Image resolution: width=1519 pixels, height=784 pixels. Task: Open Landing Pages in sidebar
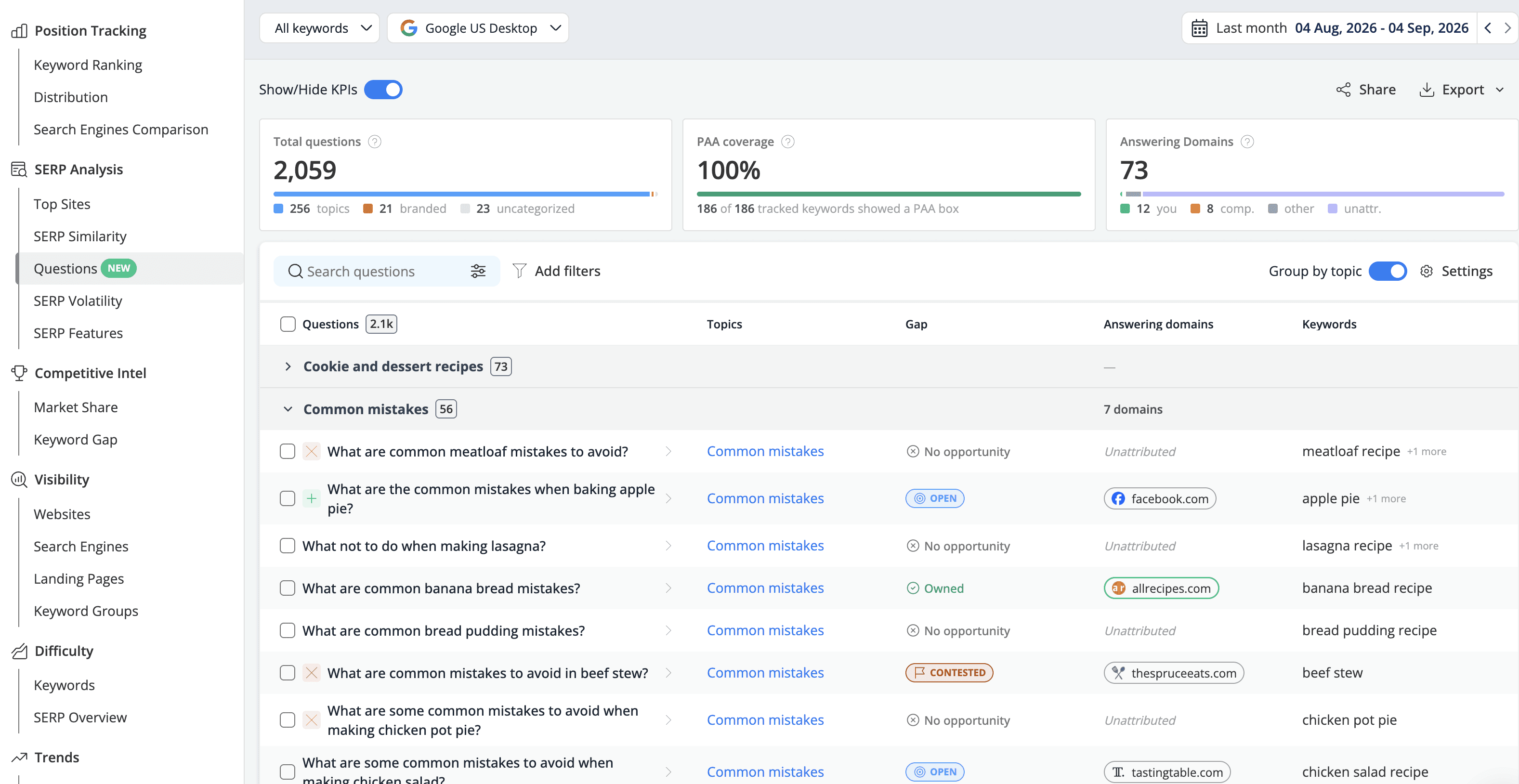[x=79, y=579]
